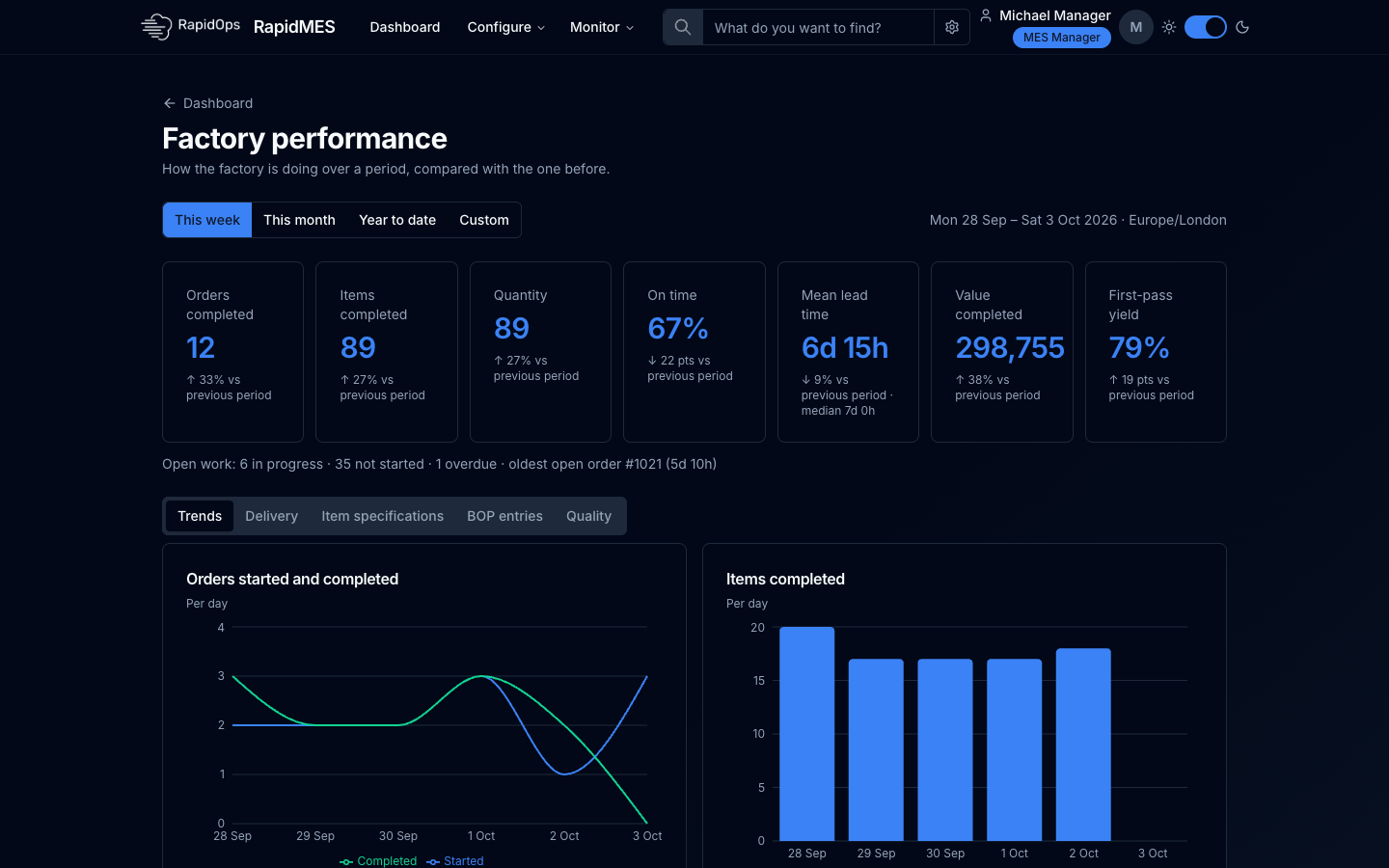Click the RapidOps logo icon

(156, 27)
